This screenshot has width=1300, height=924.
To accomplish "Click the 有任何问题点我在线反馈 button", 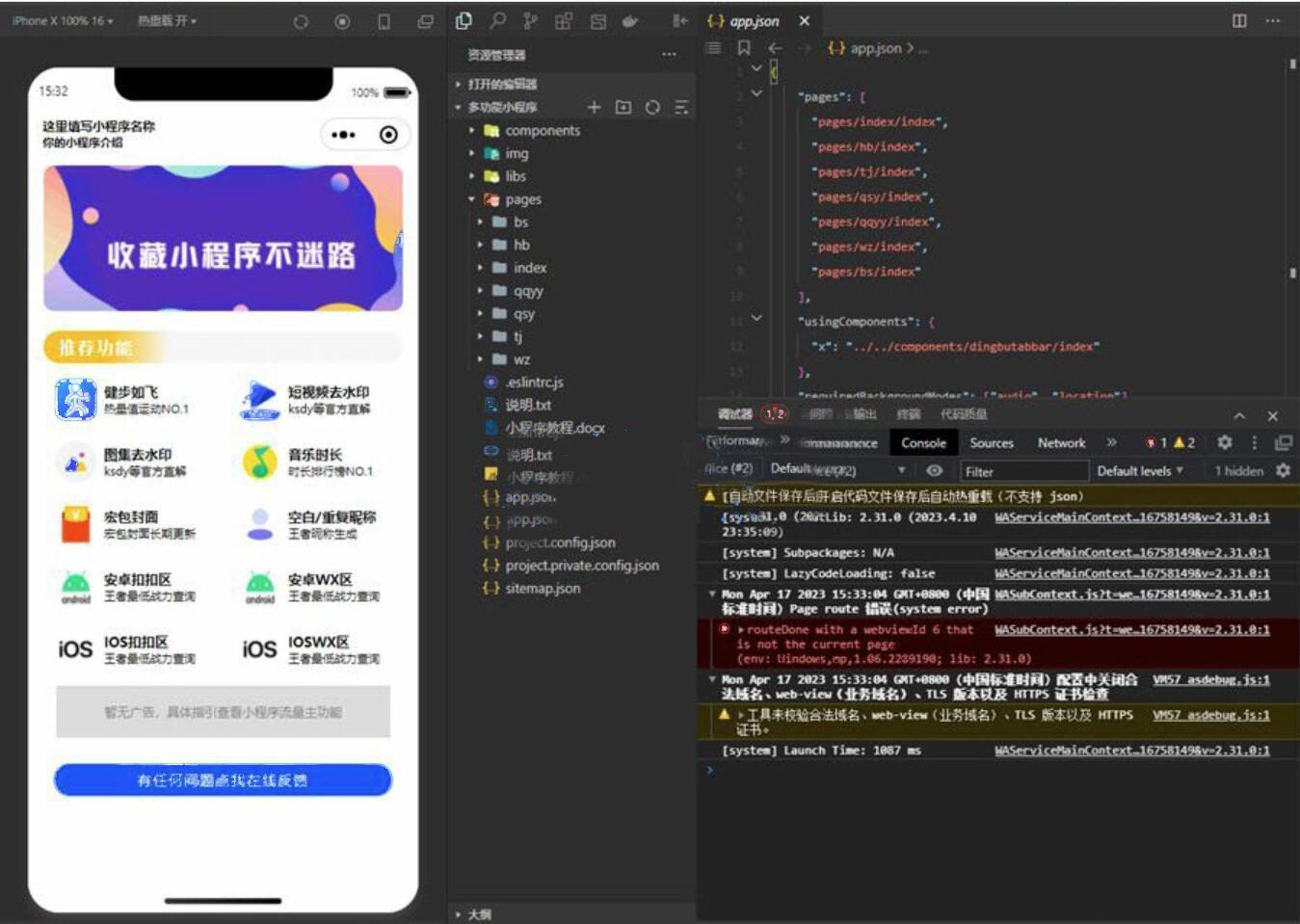I will pos(223,779).
